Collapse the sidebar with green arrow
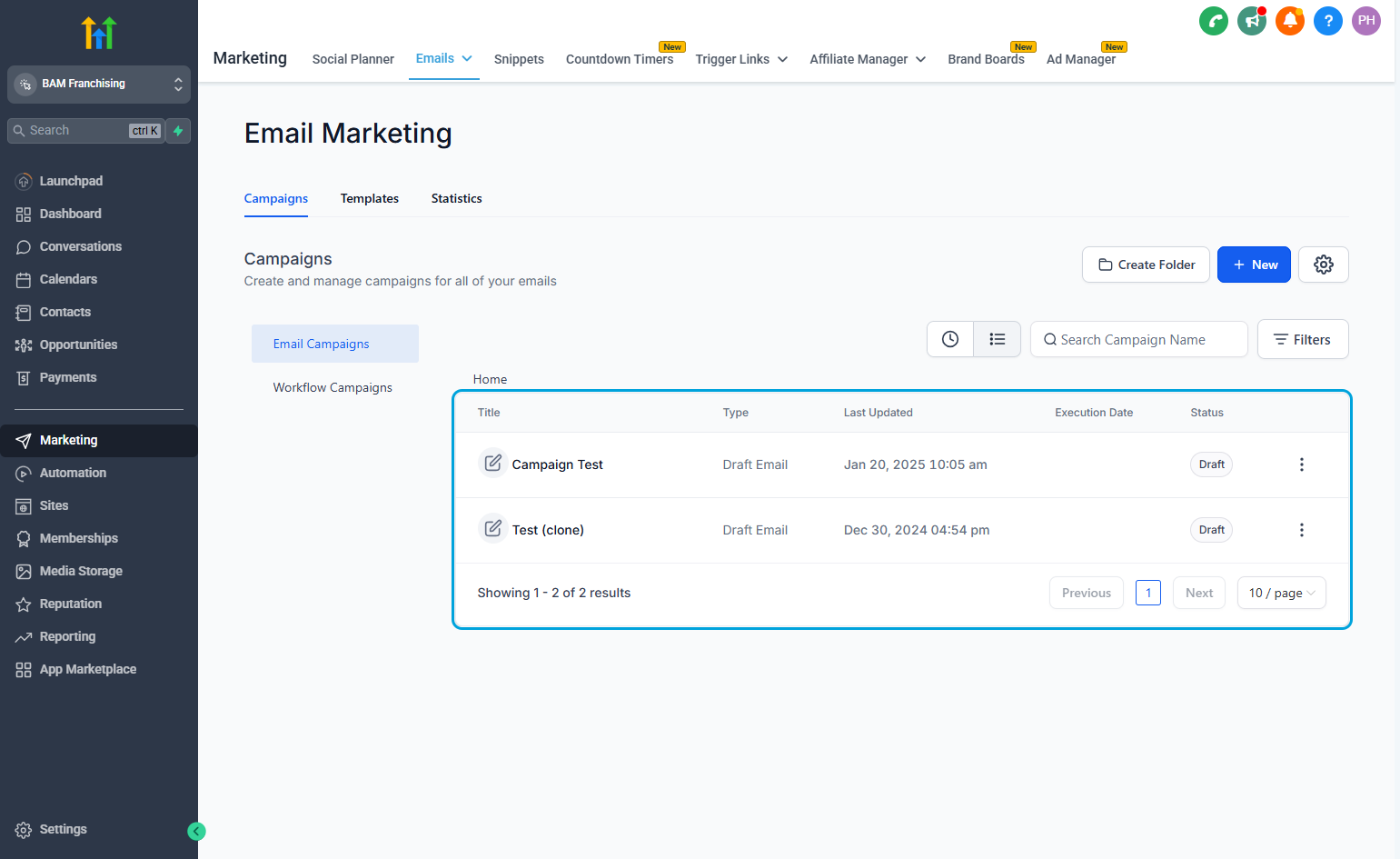This screenshot has width=1400, height=859. tap(196, 831)
